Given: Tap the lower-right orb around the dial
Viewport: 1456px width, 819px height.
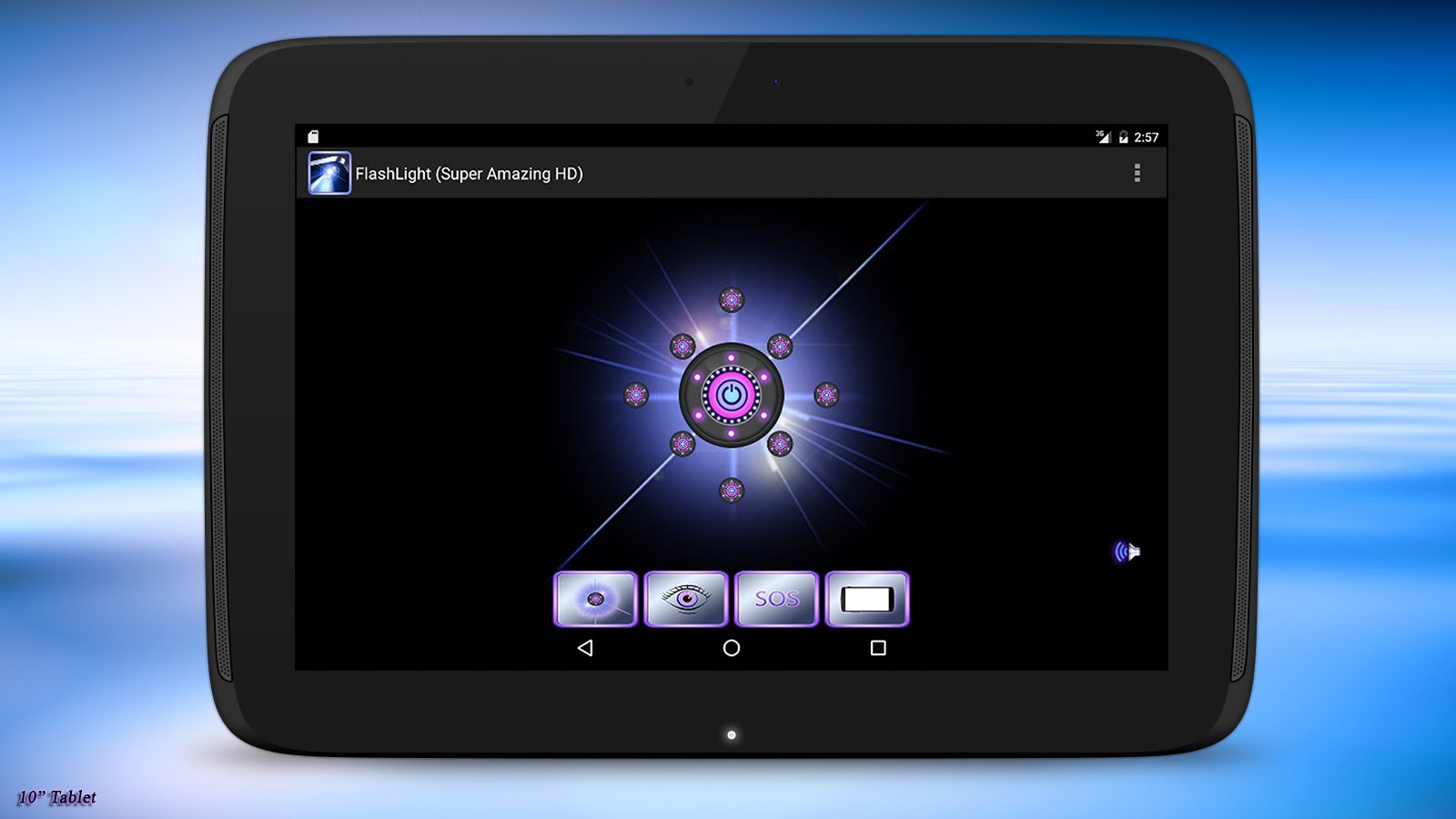Looking at the screenshot, I should 780,444.
